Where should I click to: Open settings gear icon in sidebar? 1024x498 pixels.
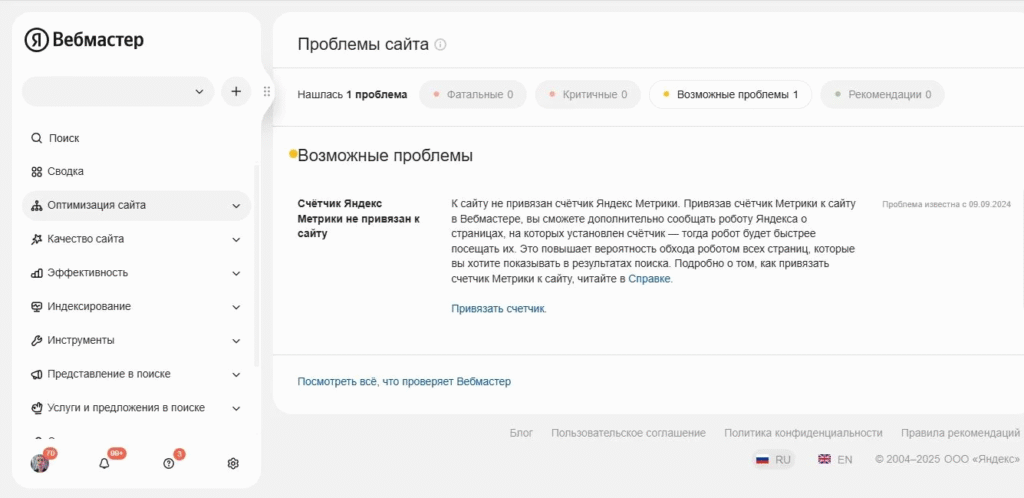coord(233,464)
